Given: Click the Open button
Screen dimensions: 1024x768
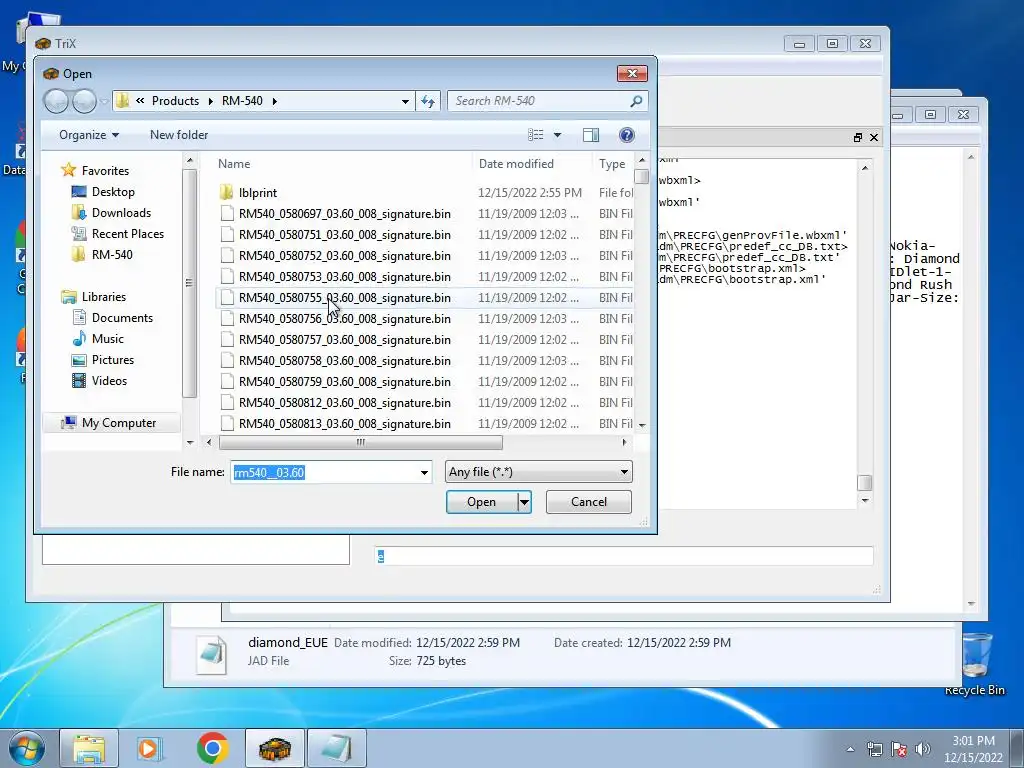Looking at the screenshot, I should [482, 502].
